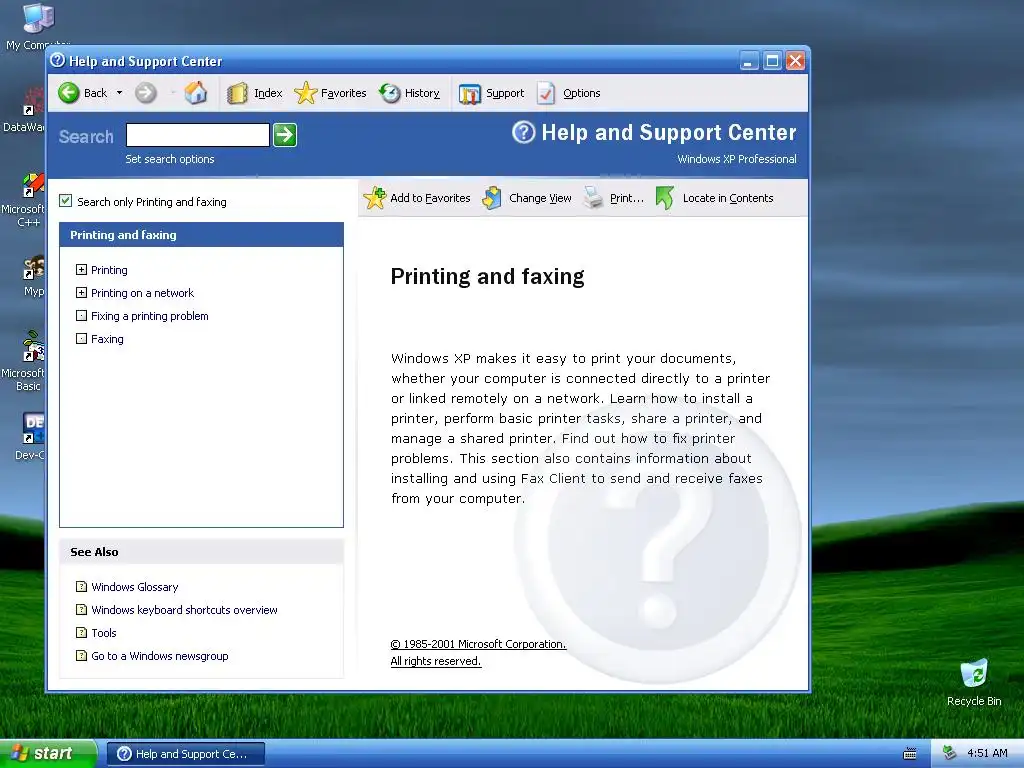Screen dimensions: 1024x768
Task: Click All rights reserved link
Action: point(436,661)
